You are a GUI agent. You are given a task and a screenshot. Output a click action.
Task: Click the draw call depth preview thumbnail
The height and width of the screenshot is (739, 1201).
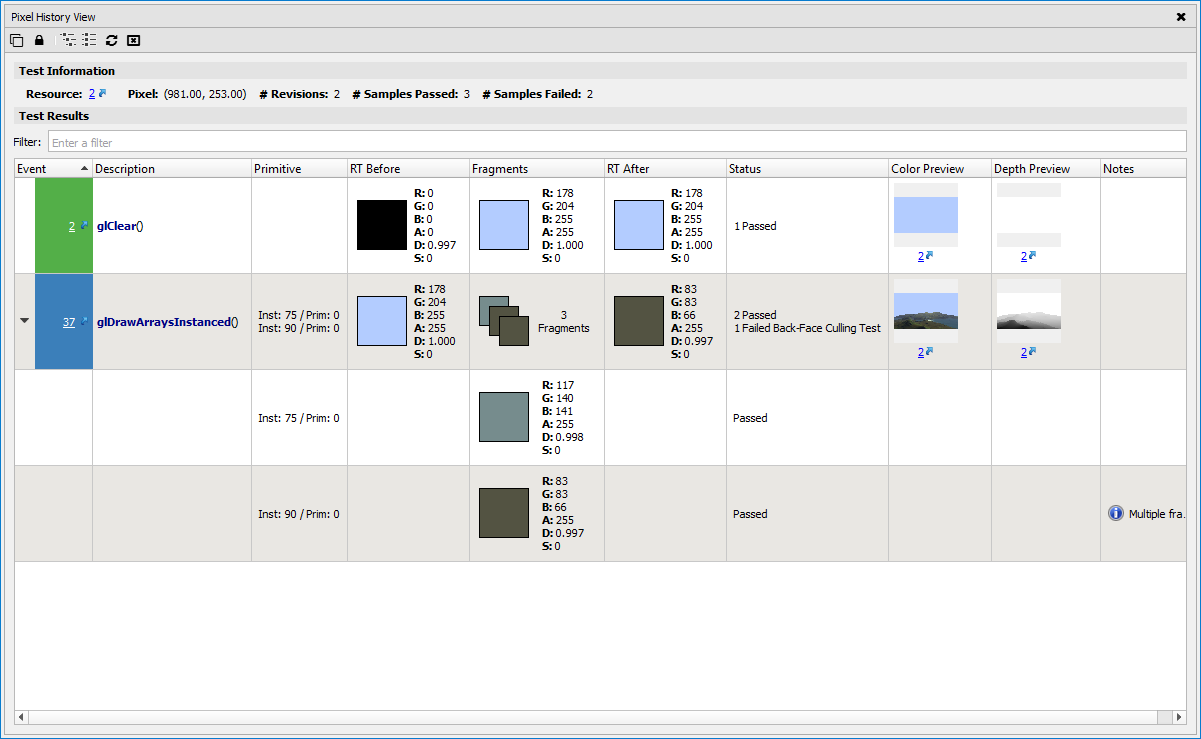point(1029,311)
